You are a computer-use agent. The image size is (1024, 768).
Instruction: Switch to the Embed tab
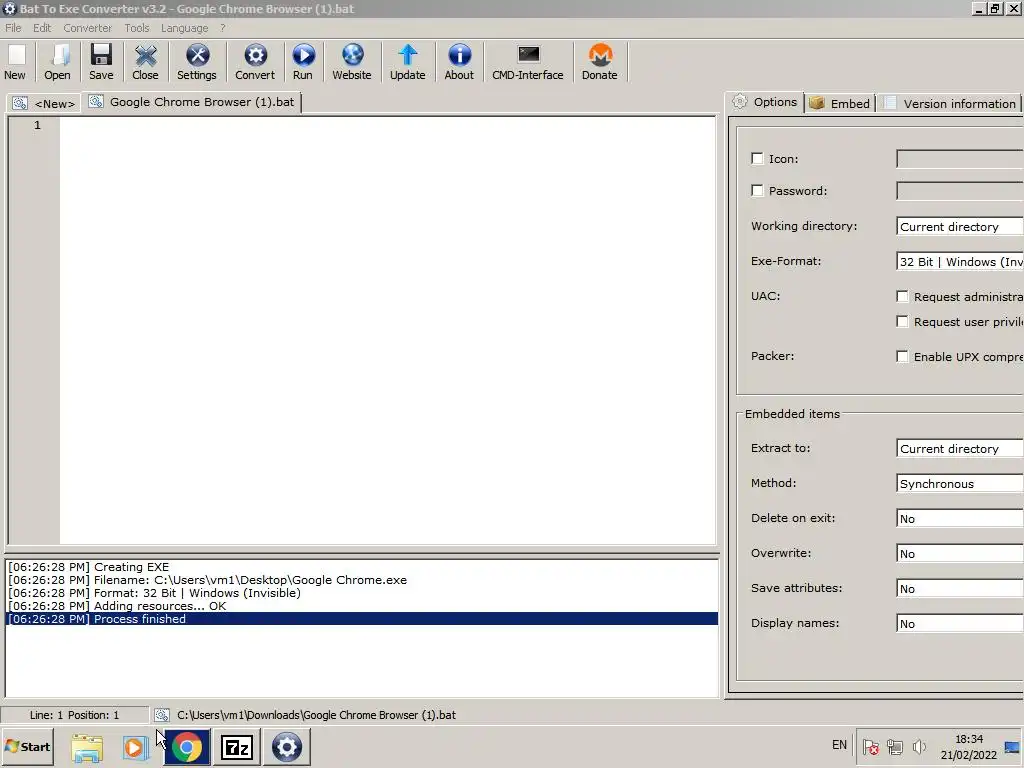(x=840, y=103)
